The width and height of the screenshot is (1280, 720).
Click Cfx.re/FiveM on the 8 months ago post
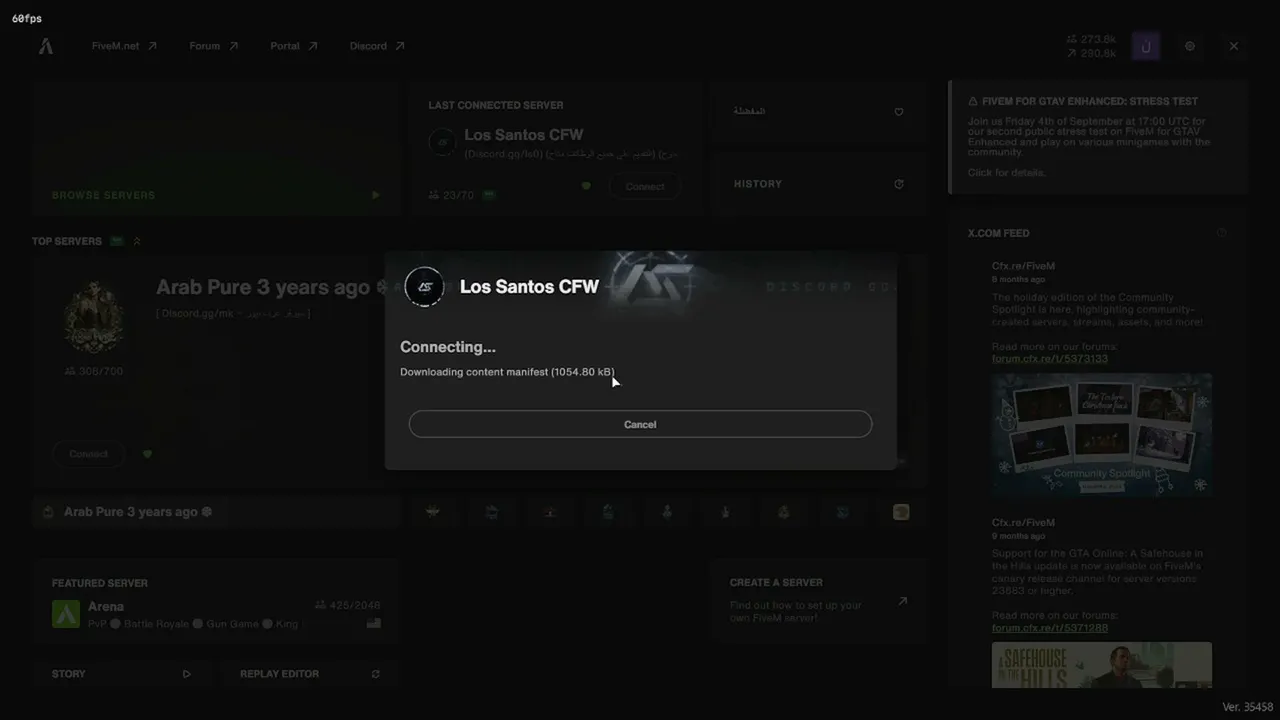tap(1023, 266)
